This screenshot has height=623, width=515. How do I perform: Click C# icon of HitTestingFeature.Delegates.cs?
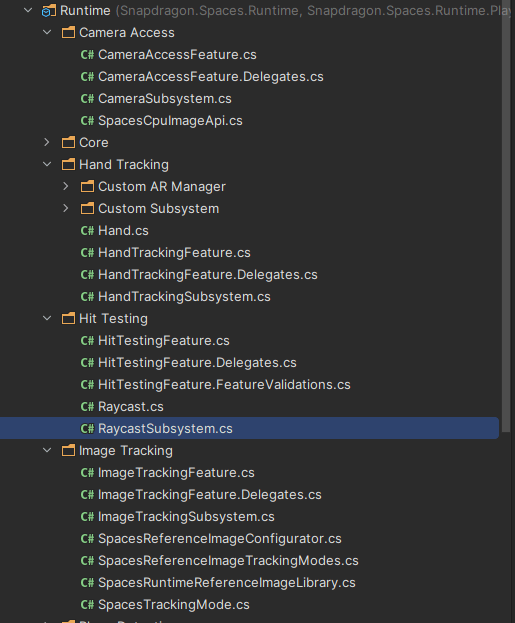click(x=87, y=362)
